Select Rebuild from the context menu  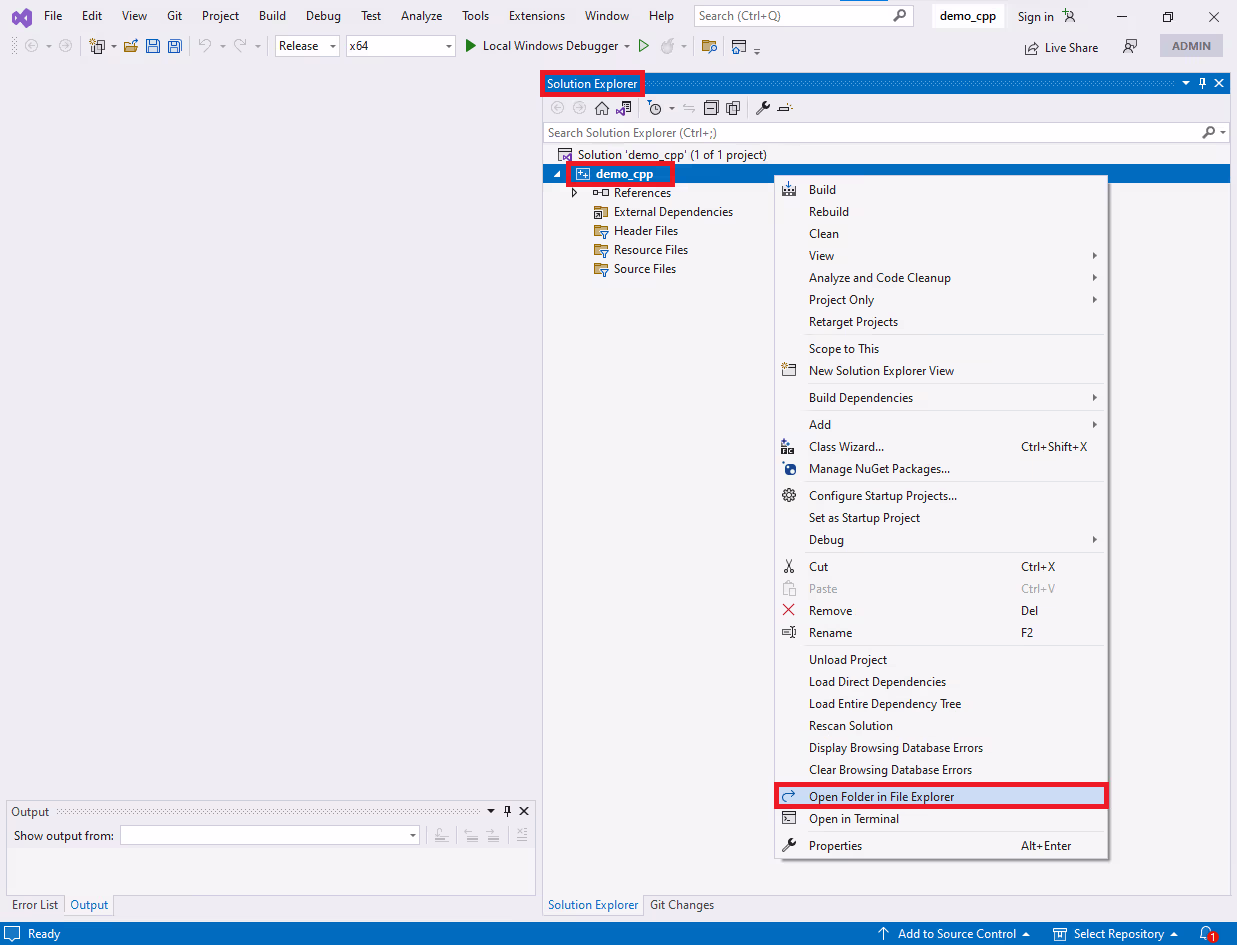coord(940,211)
